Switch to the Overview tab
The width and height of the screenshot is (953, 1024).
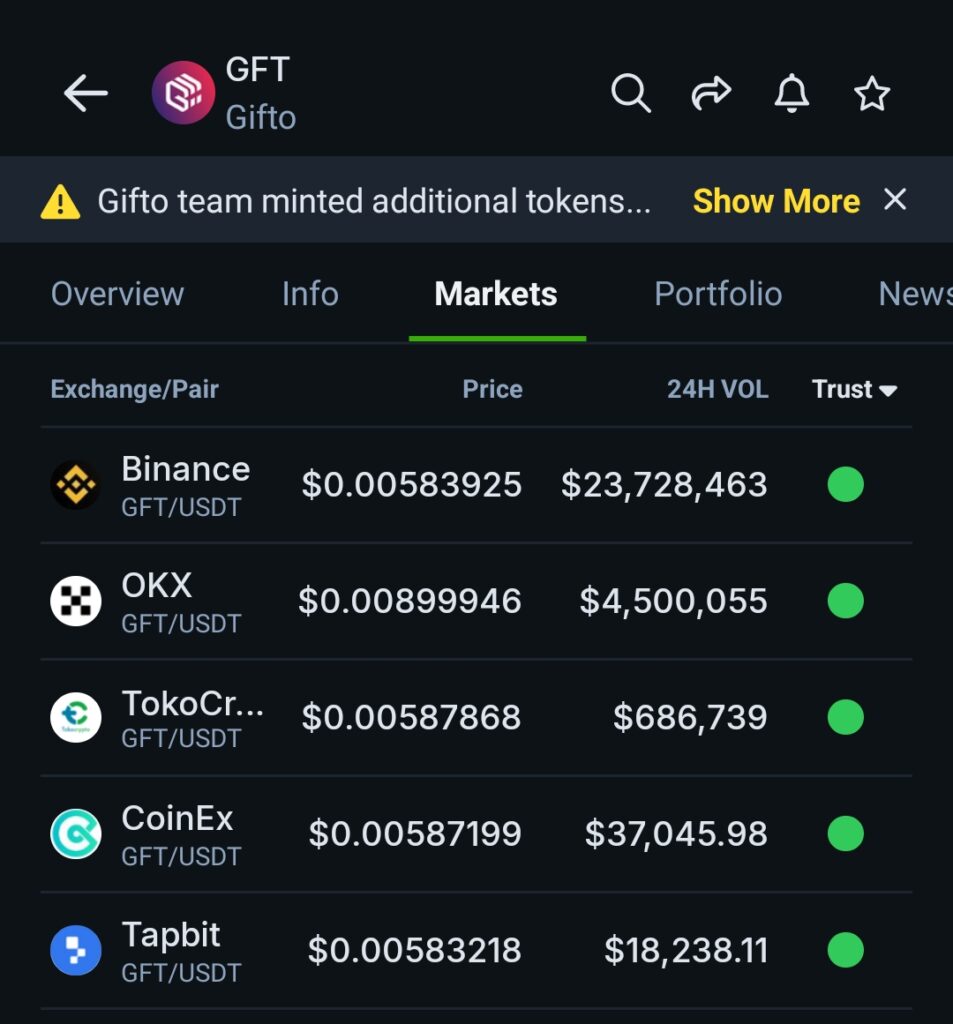(x=118, y=294)
